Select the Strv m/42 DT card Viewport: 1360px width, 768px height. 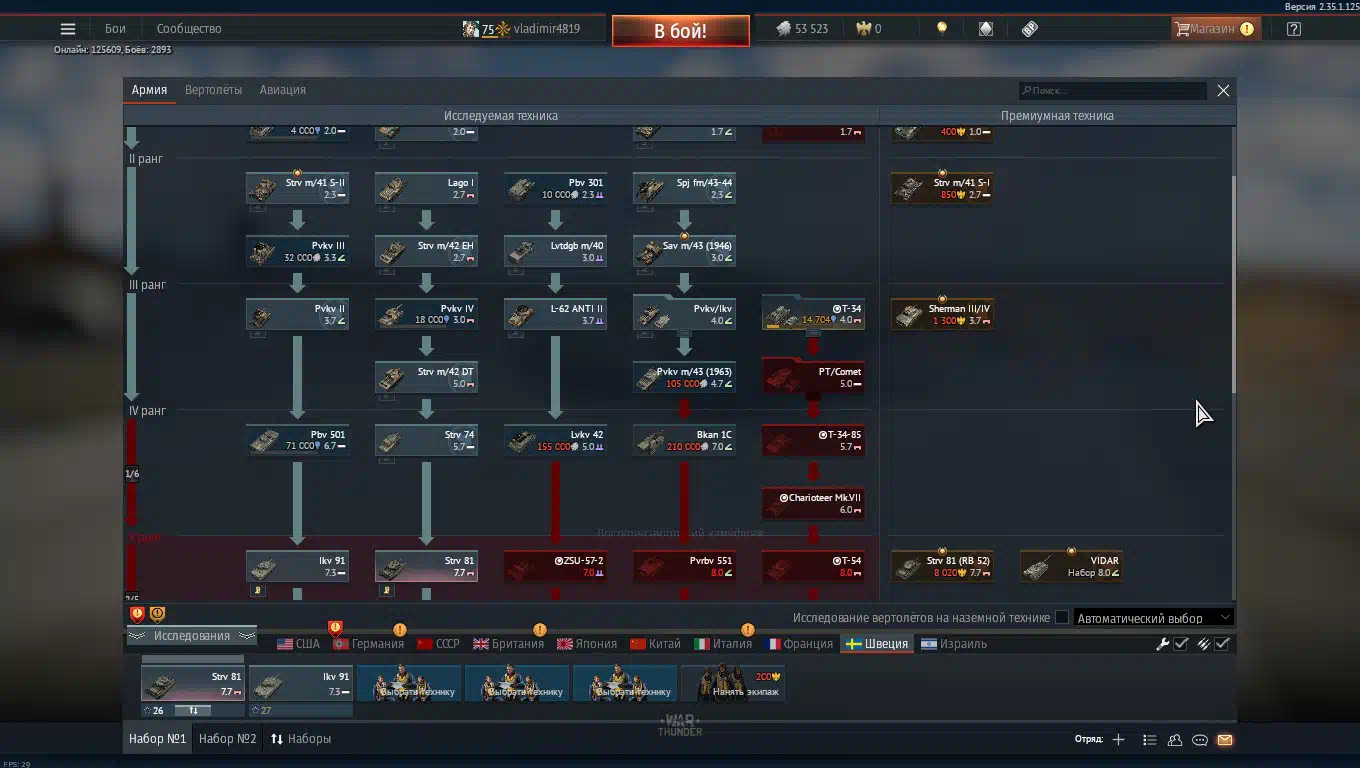coord(426,377)
